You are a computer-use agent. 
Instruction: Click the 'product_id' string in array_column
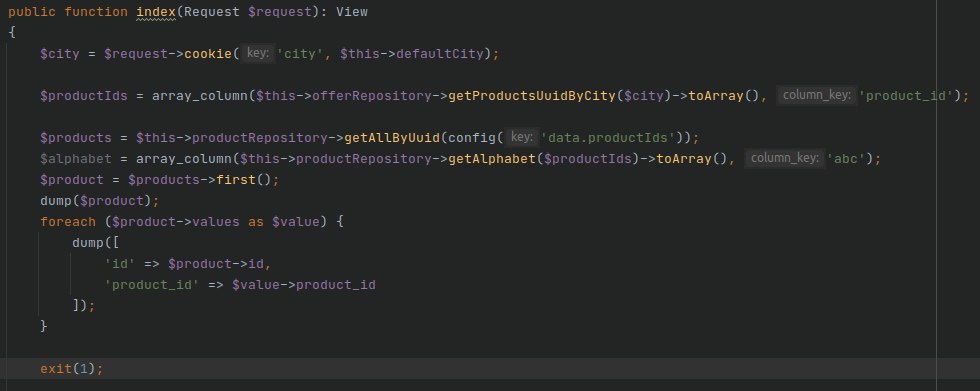(x=906, y=96)
